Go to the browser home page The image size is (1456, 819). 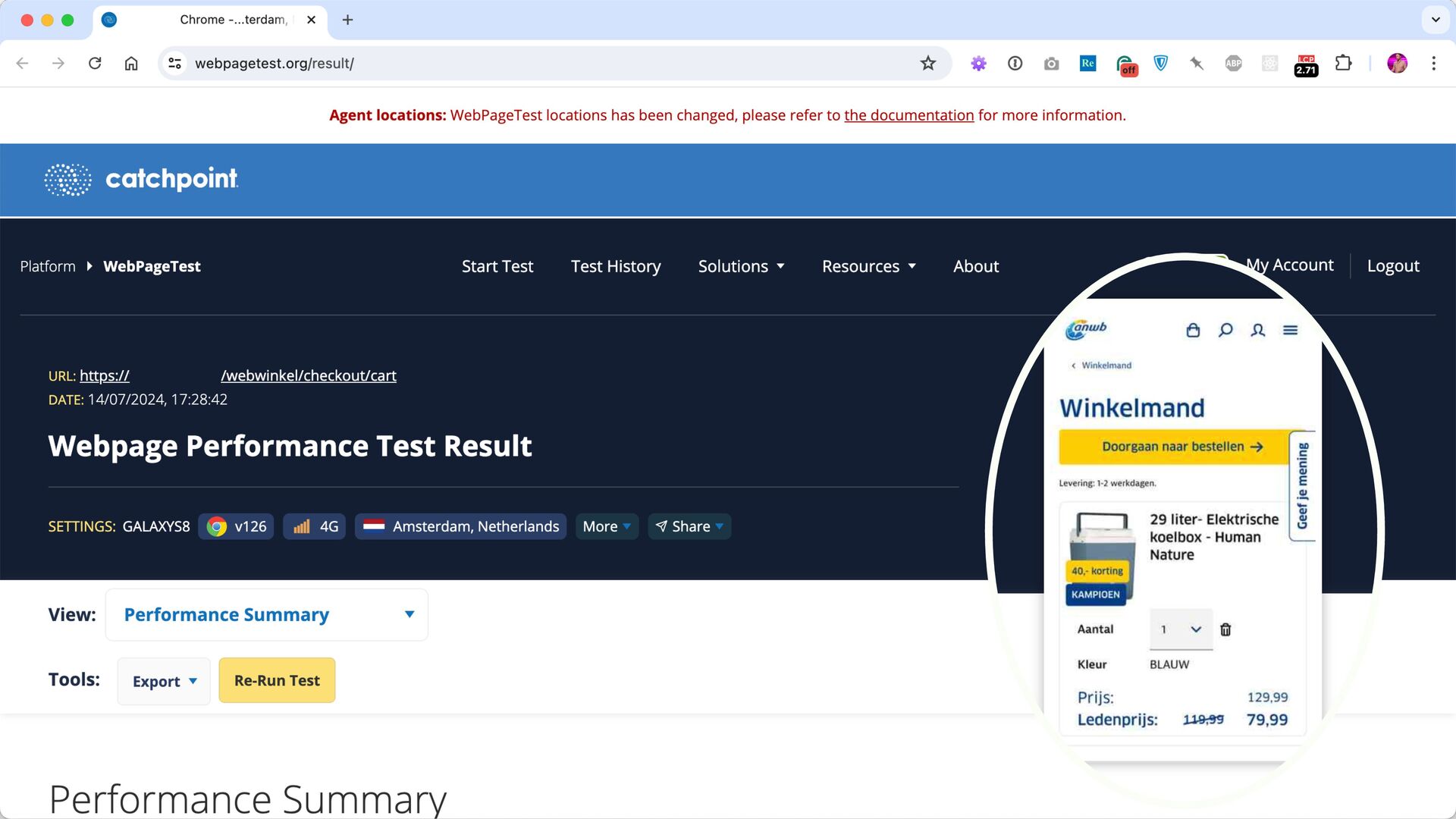pyautogui.click(x=131, y=63)
